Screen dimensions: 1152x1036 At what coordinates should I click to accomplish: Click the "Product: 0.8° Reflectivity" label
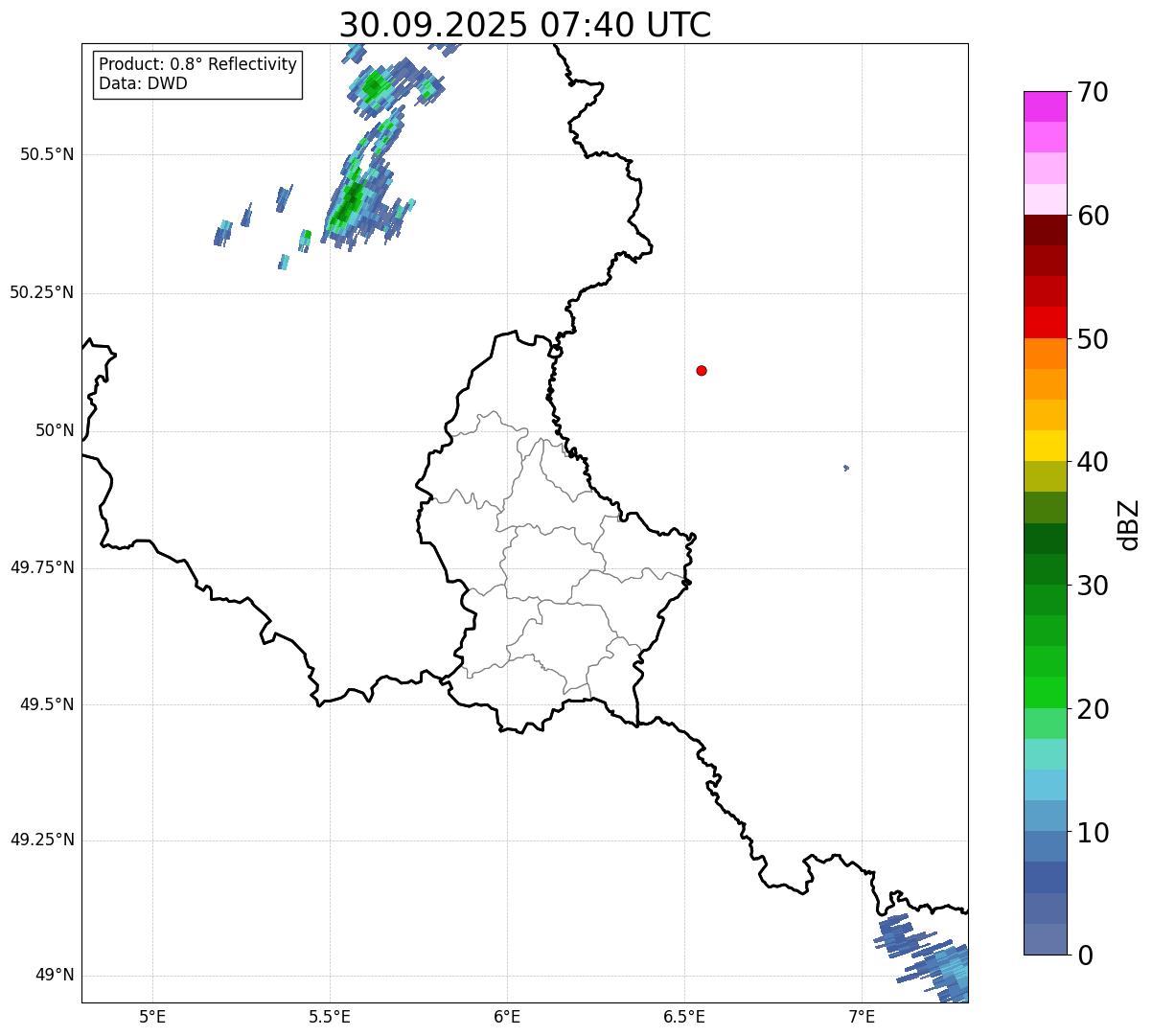pos(198,64)
